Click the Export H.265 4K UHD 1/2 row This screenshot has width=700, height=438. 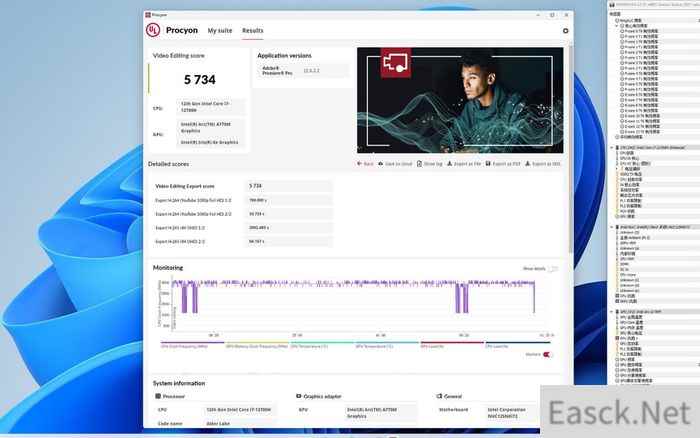coord(242,228)
